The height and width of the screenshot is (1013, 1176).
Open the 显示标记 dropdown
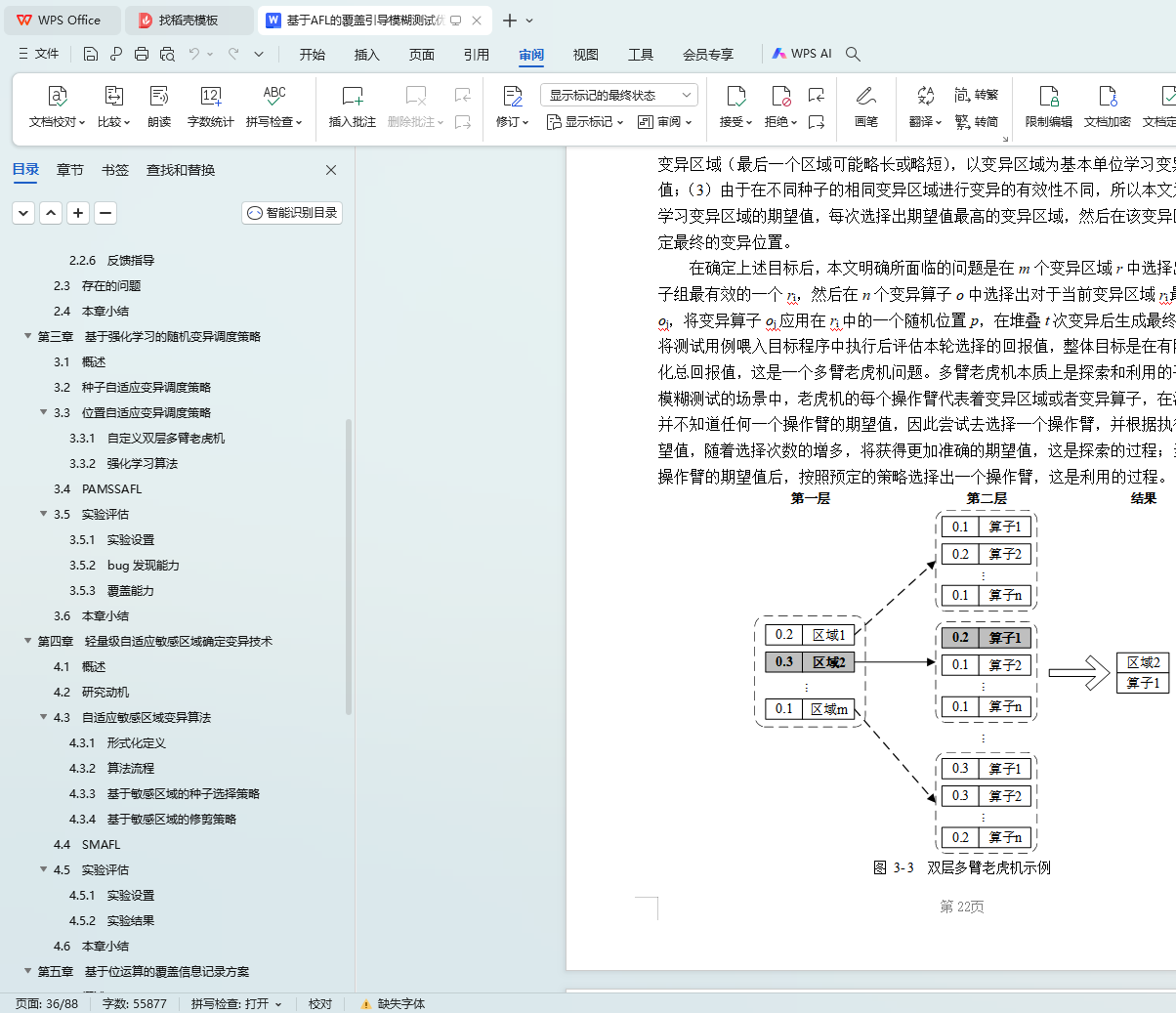tap(584, 122)
